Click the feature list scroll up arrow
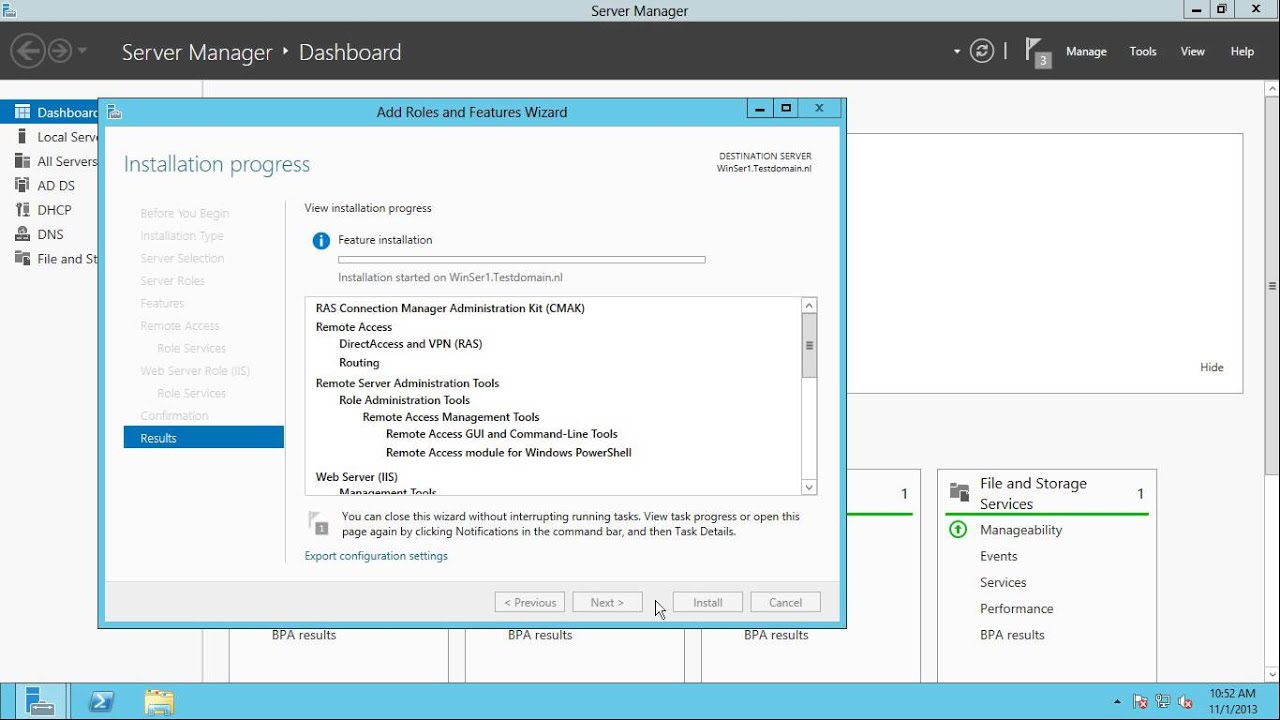Image resolution: width=1280 pixels, height=720 pixels. click(809, 306)
